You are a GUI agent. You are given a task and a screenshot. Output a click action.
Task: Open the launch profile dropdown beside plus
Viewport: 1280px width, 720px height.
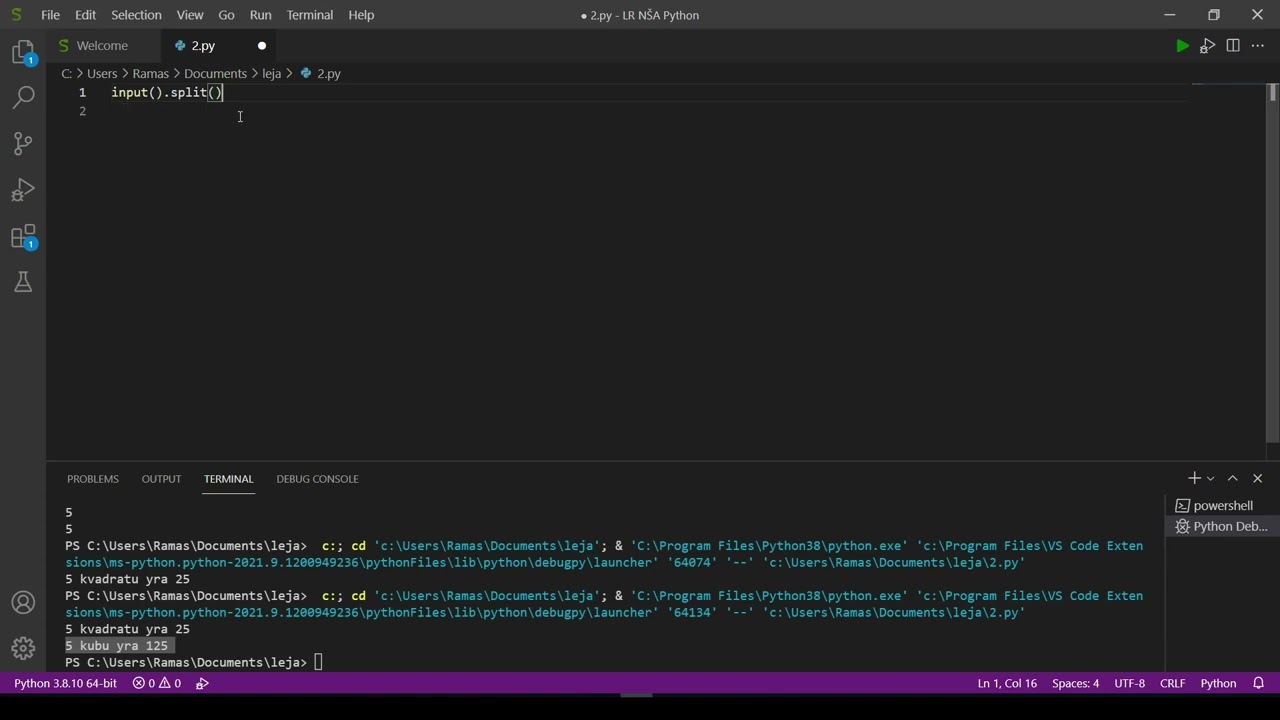(1210, 479)
